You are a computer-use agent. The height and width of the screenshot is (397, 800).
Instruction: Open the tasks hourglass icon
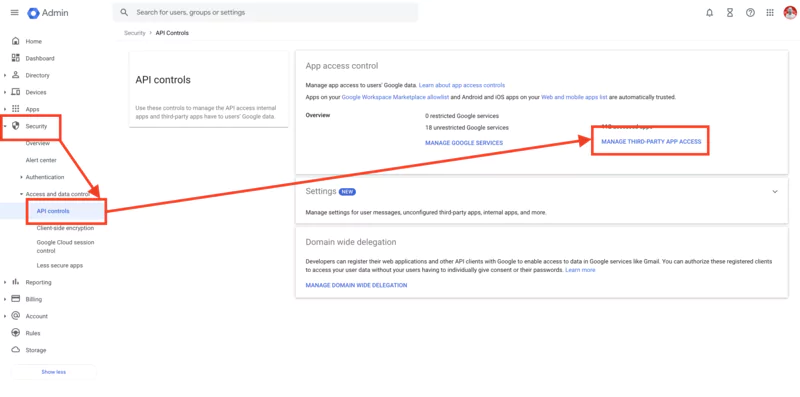click(730, 13)
